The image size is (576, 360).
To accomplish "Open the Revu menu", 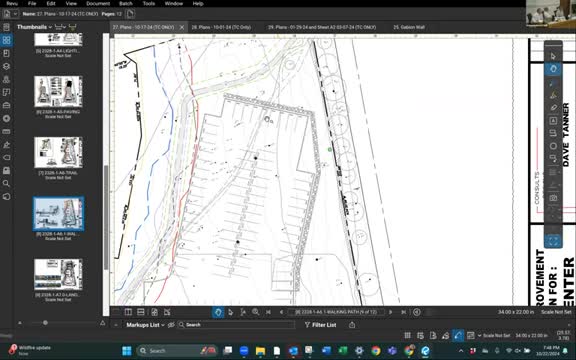I will coord(12,3).
